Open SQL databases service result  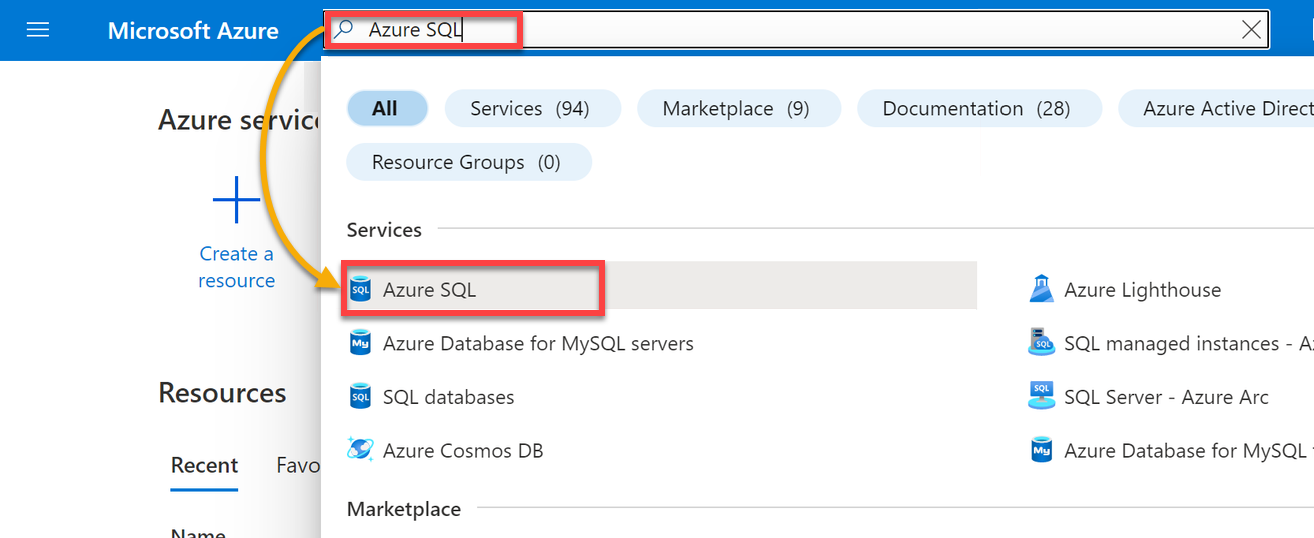coord(448,397)
